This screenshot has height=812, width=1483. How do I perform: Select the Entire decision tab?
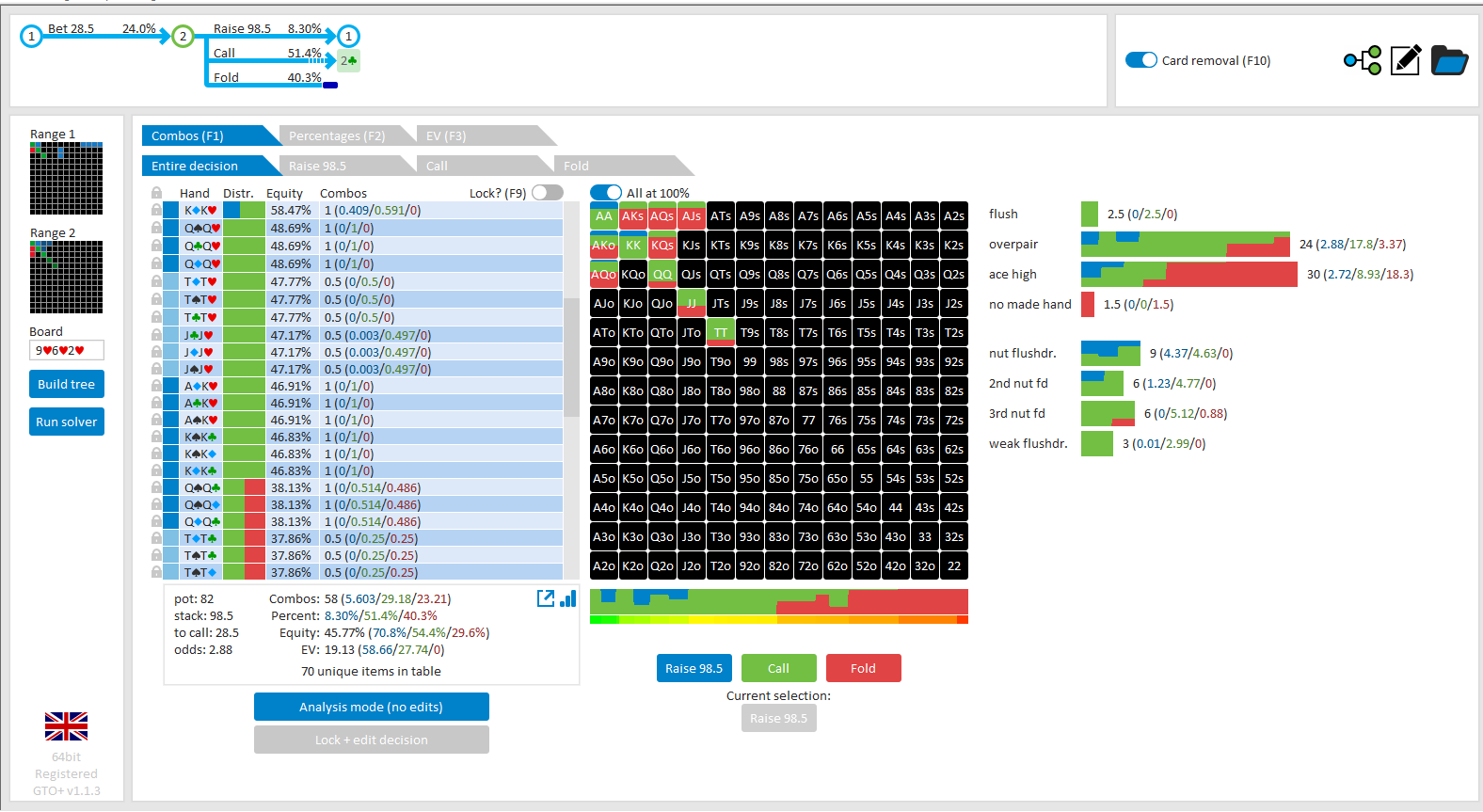pyautogui.click(x=211, y=166)
